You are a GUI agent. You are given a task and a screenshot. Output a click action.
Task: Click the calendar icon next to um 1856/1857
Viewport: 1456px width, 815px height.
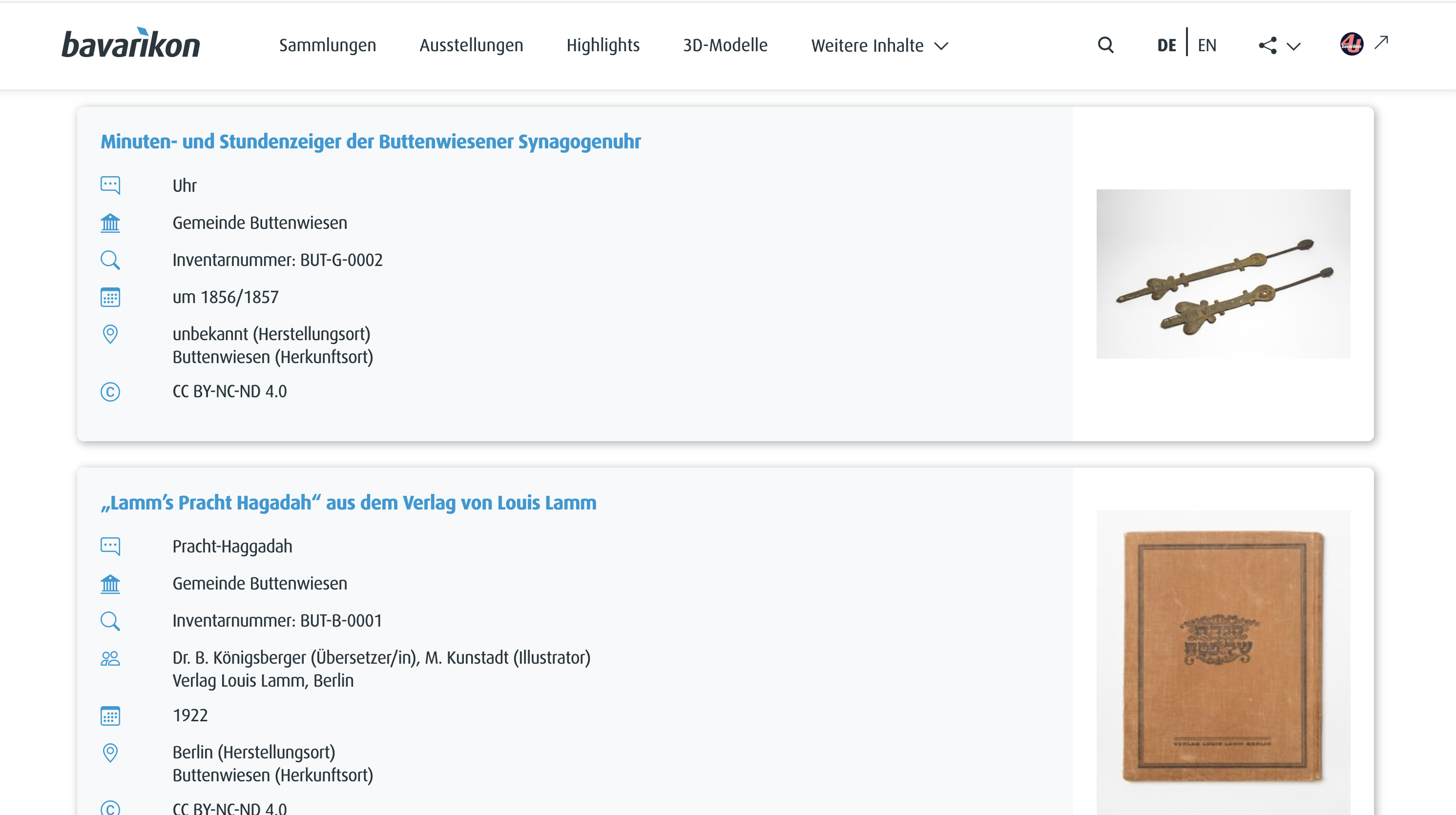point(110,297)
